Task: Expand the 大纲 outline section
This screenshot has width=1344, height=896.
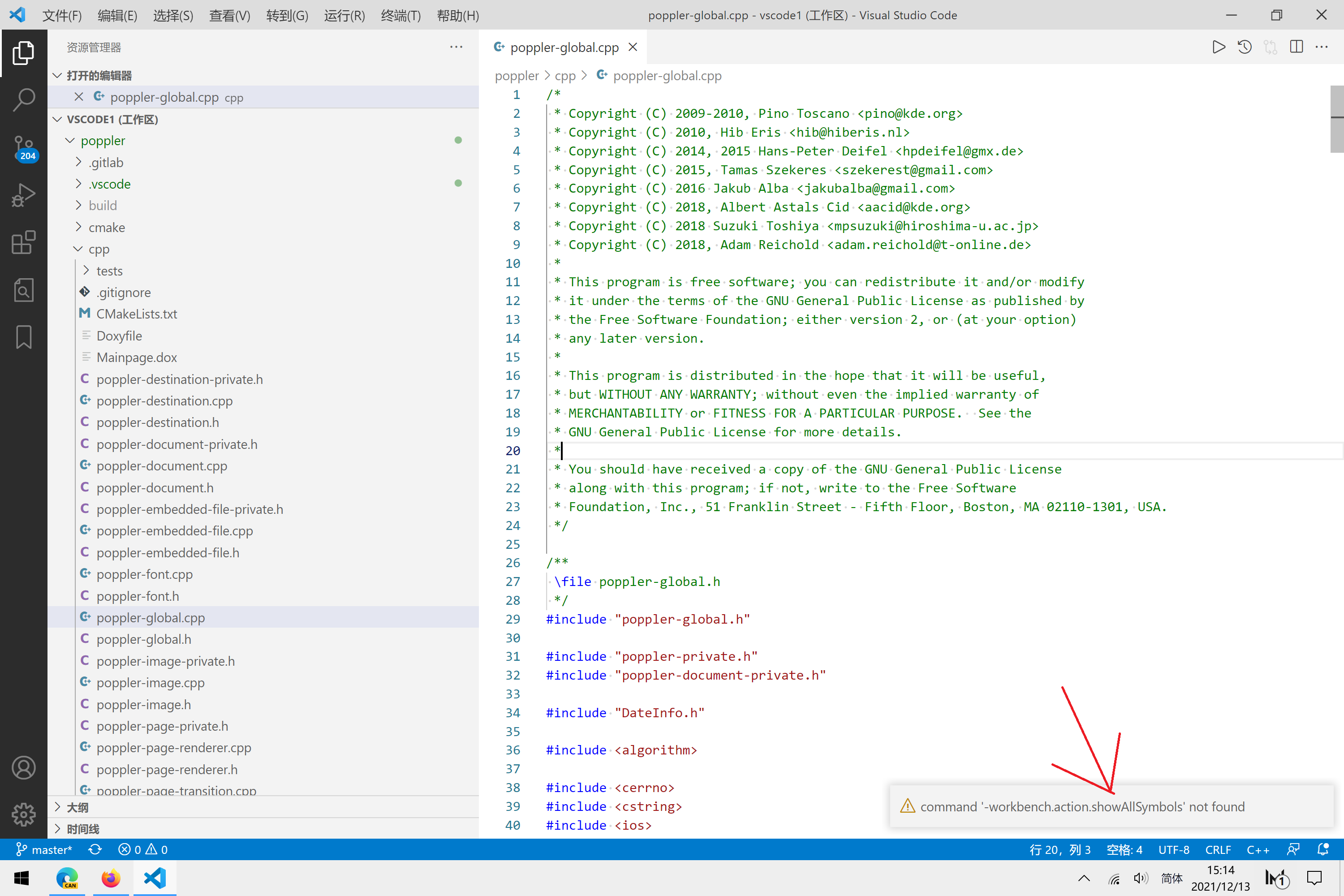Action: click(77, 807)
